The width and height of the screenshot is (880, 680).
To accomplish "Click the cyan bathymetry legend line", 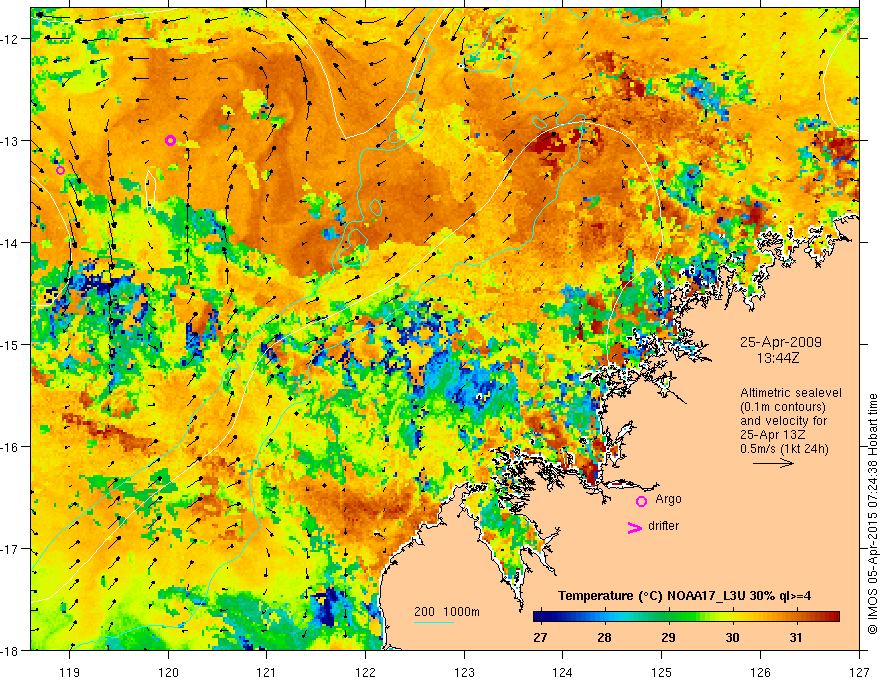I will 434,622.
